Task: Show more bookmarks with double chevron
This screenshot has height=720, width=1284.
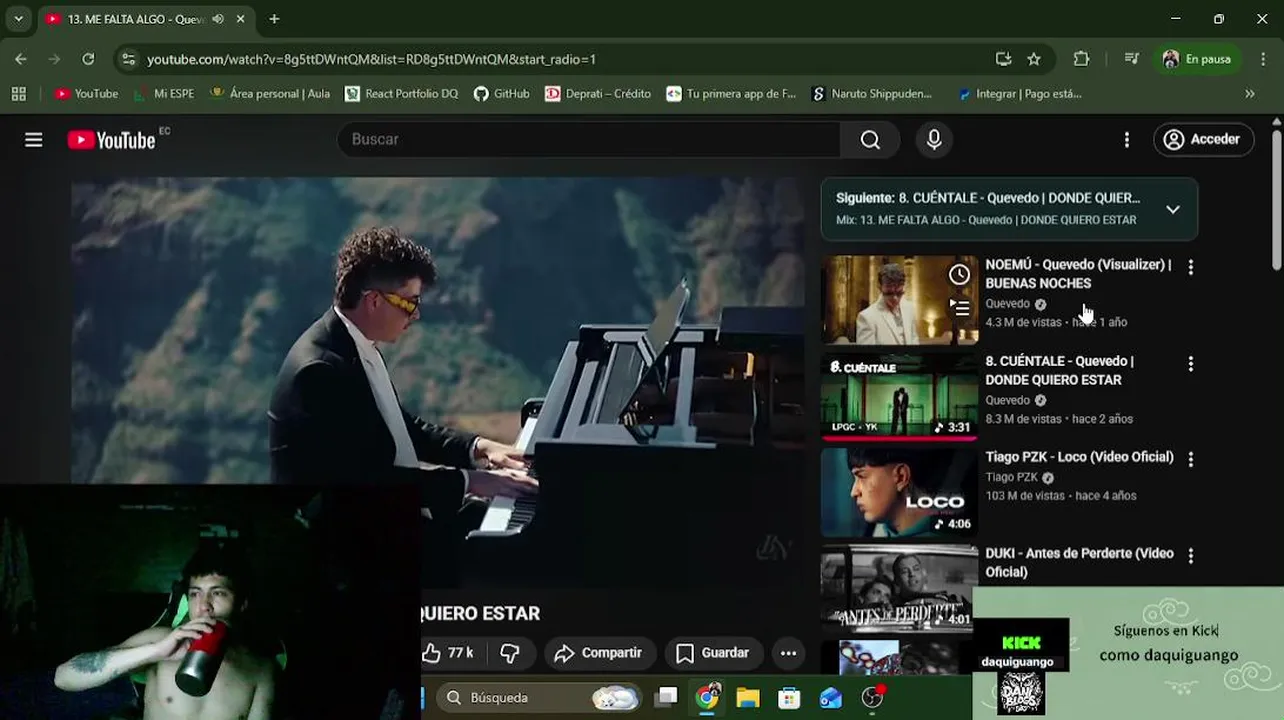Action: [x=1249, y=93]
